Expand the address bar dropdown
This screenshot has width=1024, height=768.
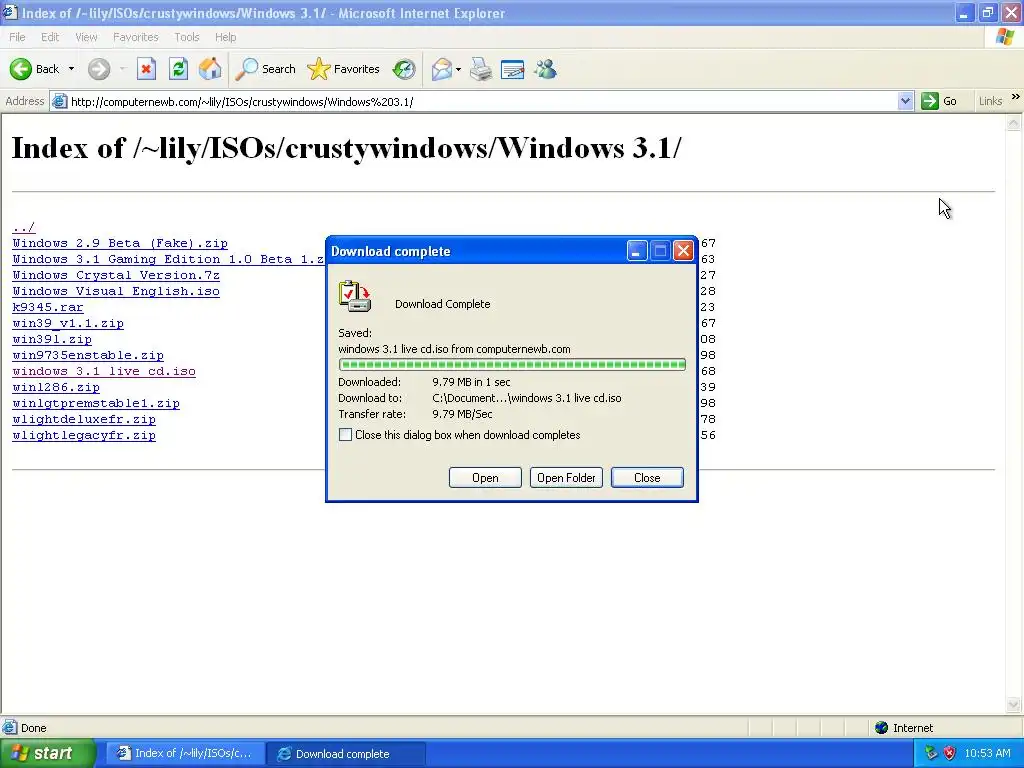point(905,101)
